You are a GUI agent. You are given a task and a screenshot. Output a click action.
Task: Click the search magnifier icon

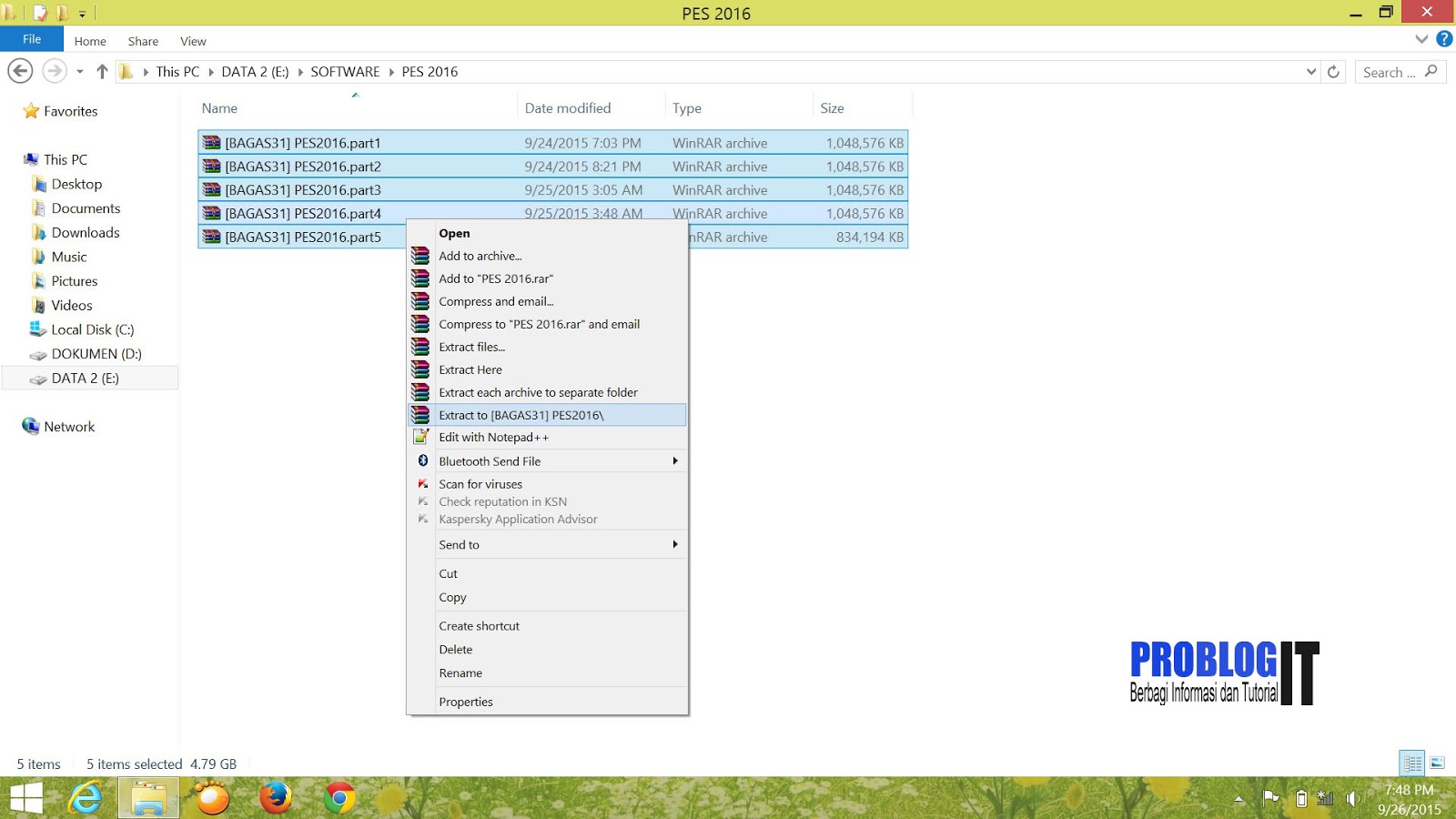point(1431,71)
